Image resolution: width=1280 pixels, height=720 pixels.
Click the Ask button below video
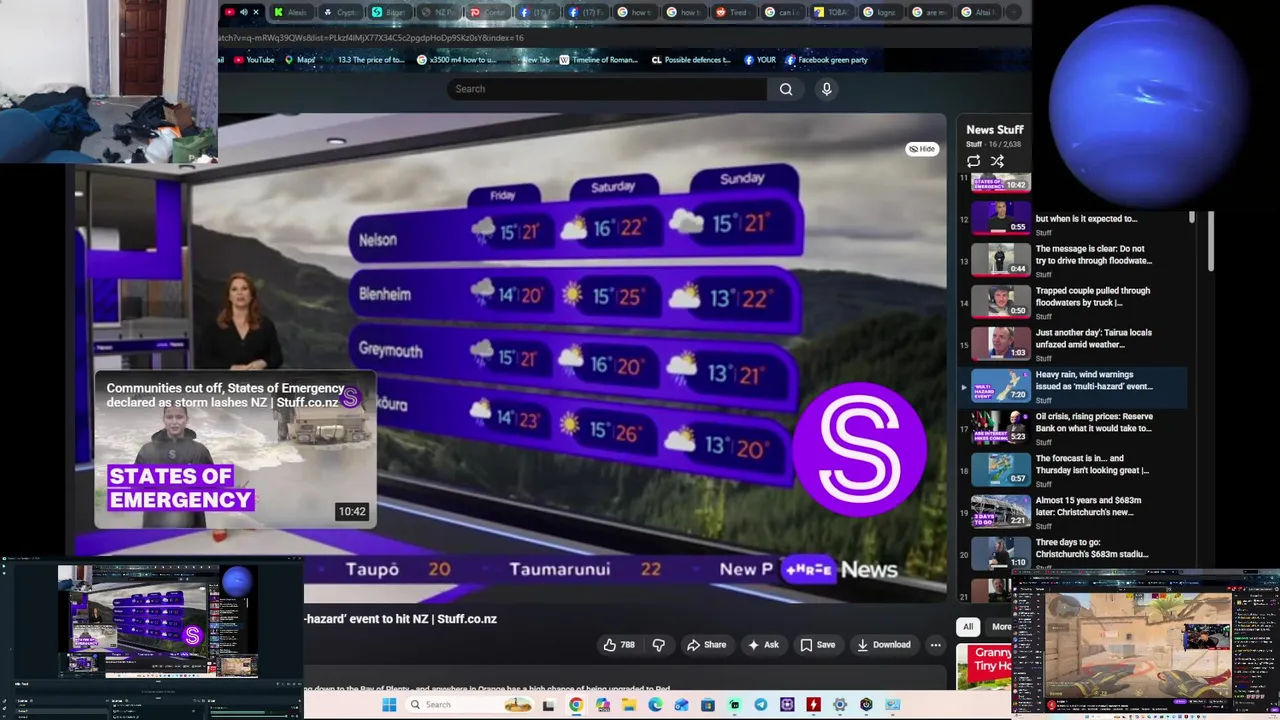pyautogui.click(x=763, y=645)
